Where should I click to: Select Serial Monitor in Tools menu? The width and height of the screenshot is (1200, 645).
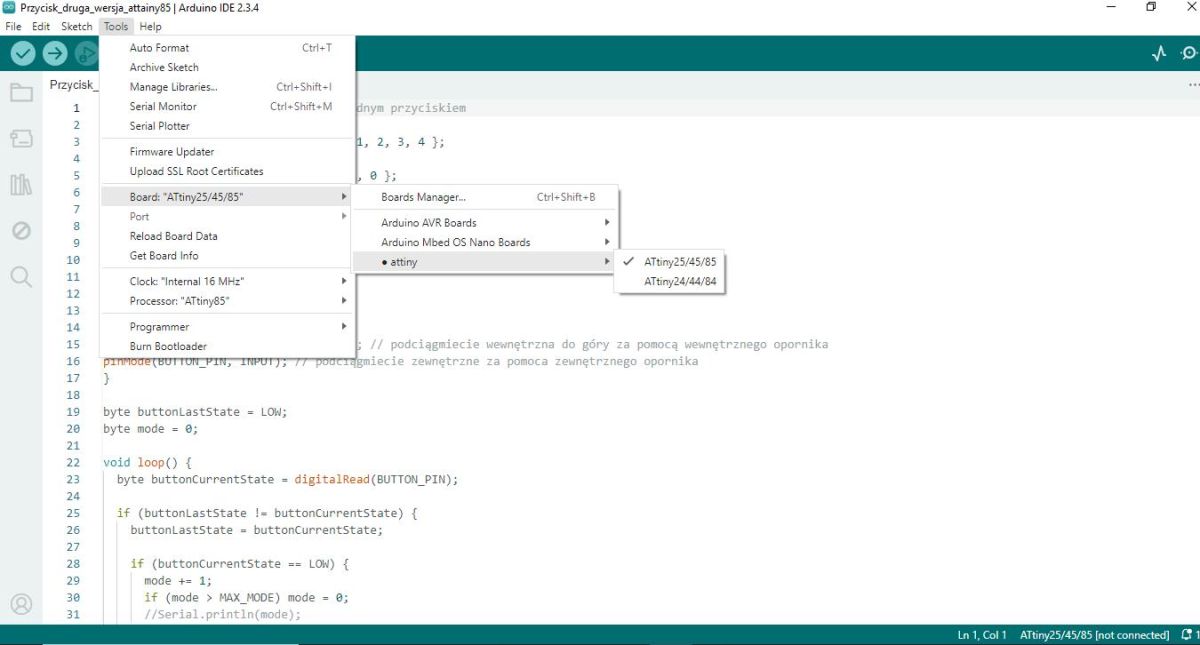(x=227, y=106)
